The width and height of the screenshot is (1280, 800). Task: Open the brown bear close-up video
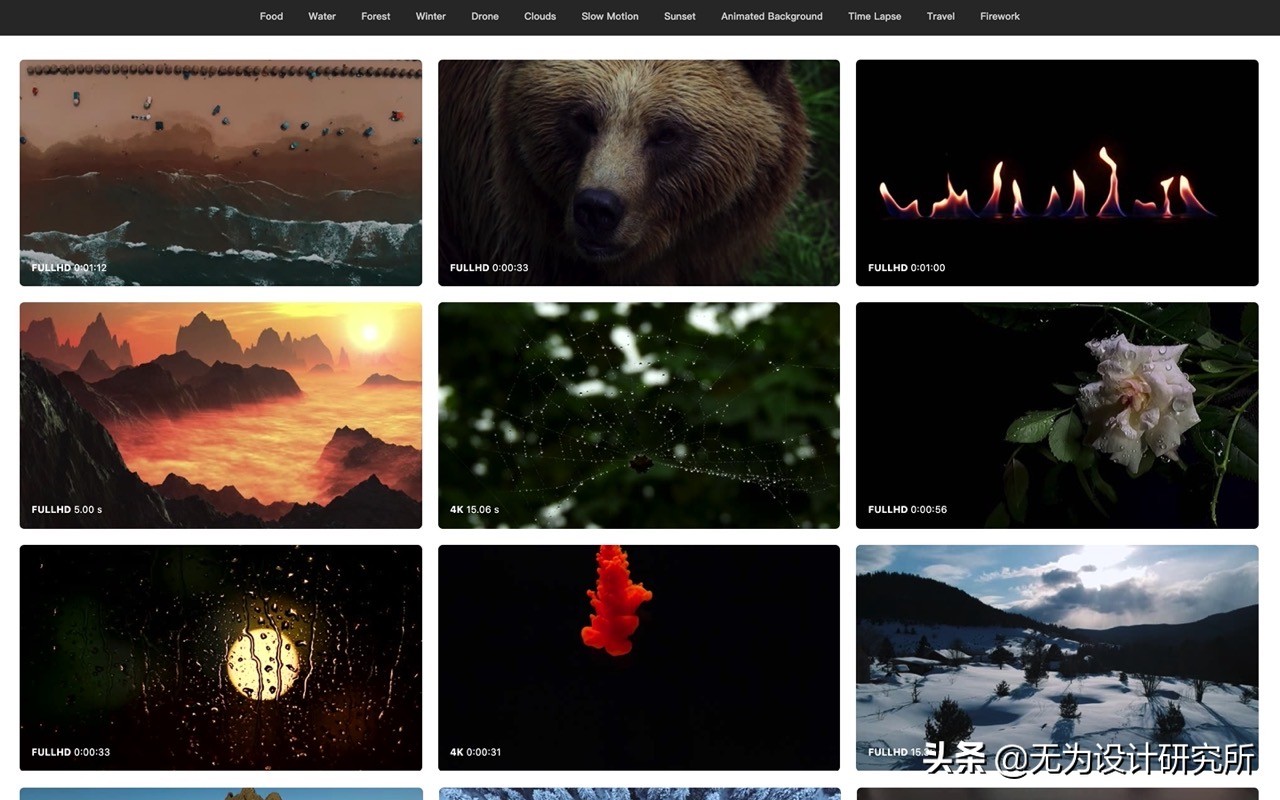(639, 173)
